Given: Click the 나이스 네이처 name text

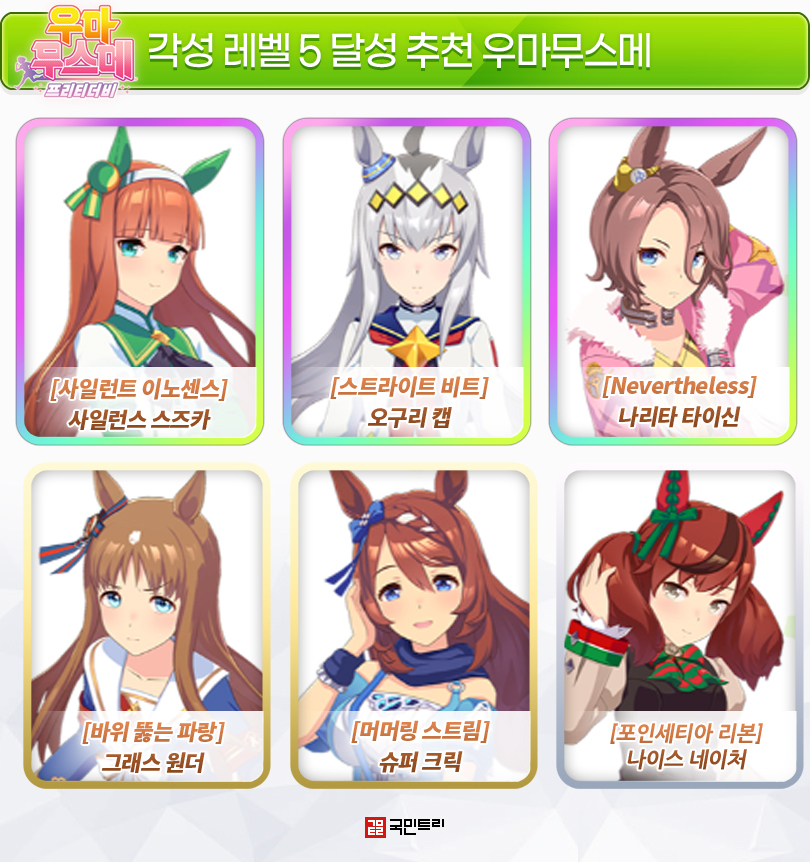Looking at the screenshot, I should coord(686,760).
